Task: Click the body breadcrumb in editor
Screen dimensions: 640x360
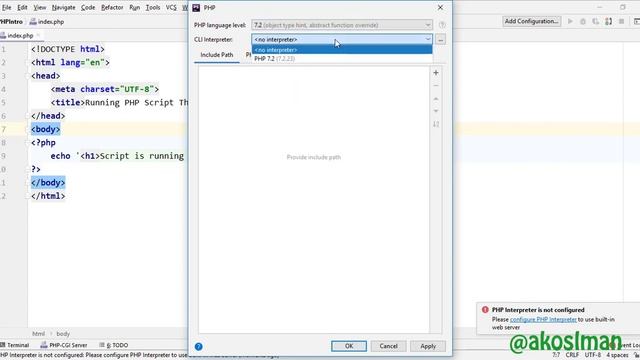Action: point(63,333)
